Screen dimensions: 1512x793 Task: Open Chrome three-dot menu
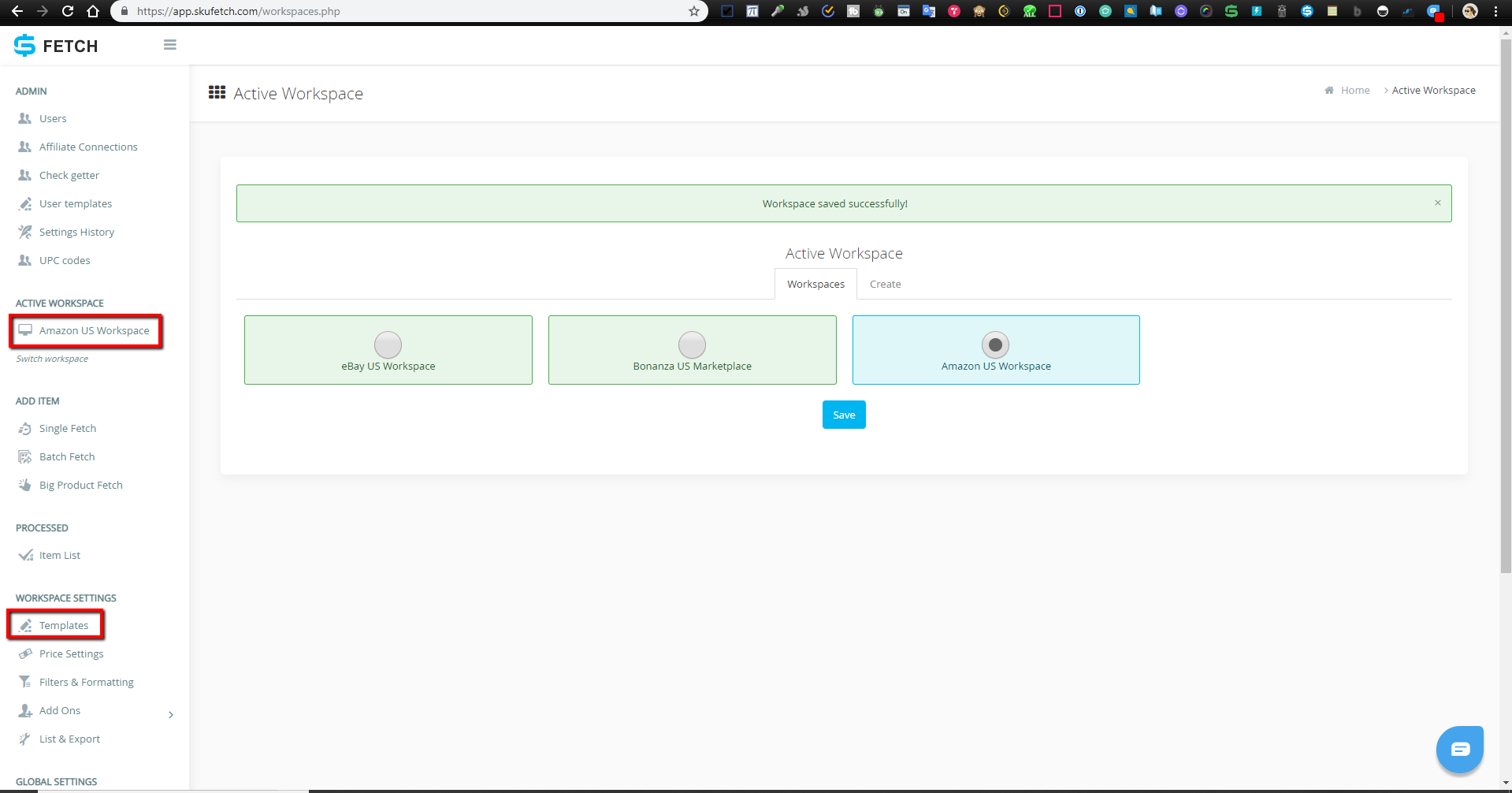coord(1495,11)
